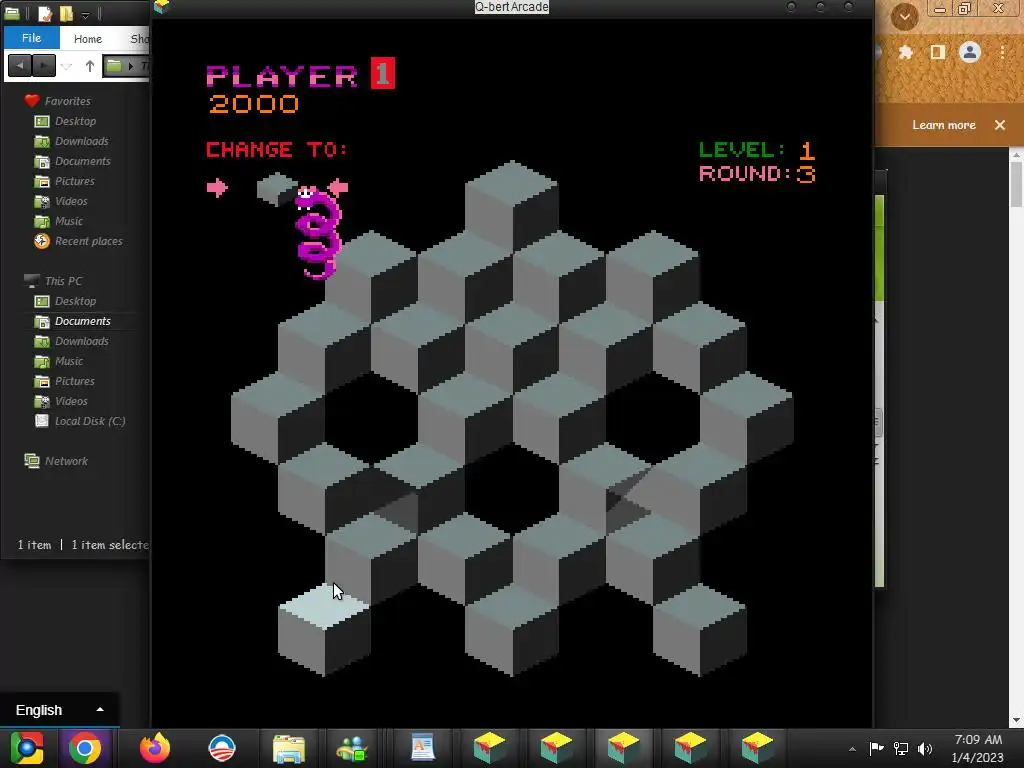The height and width of the screenshot is (768, 1024).
Task: Open Music under Favorites
Action: pyautogui.click(x=69, y=221)
